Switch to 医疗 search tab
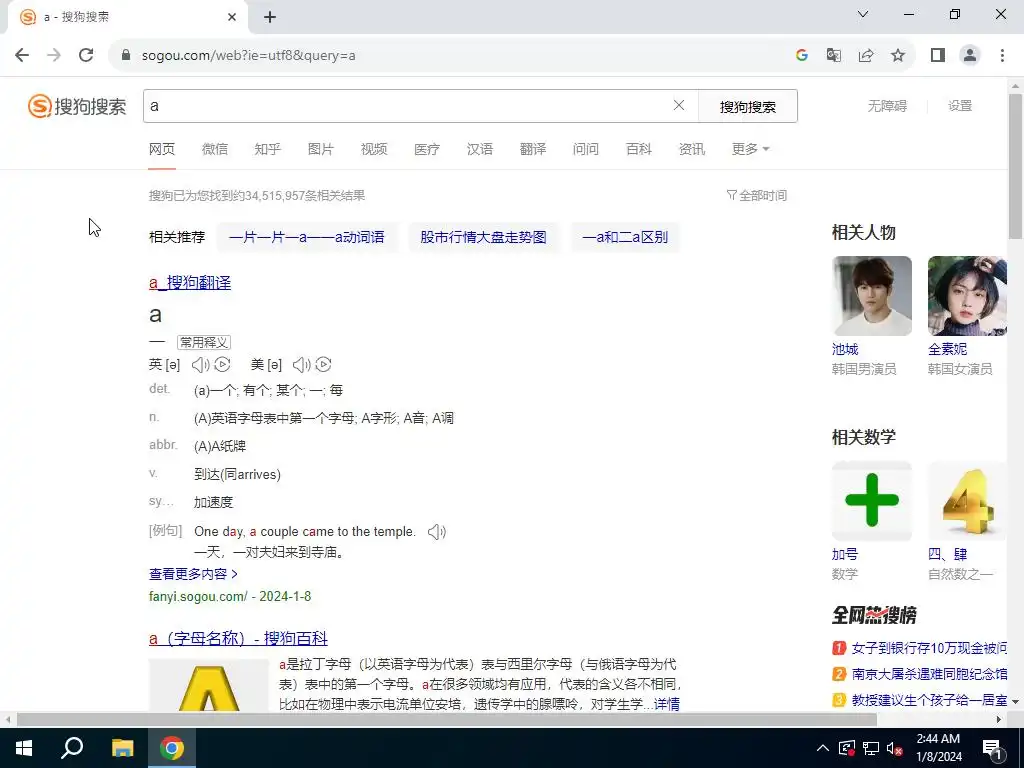Screen dimensions: 1024x768 pyautogui.click(x=426, y=149)
